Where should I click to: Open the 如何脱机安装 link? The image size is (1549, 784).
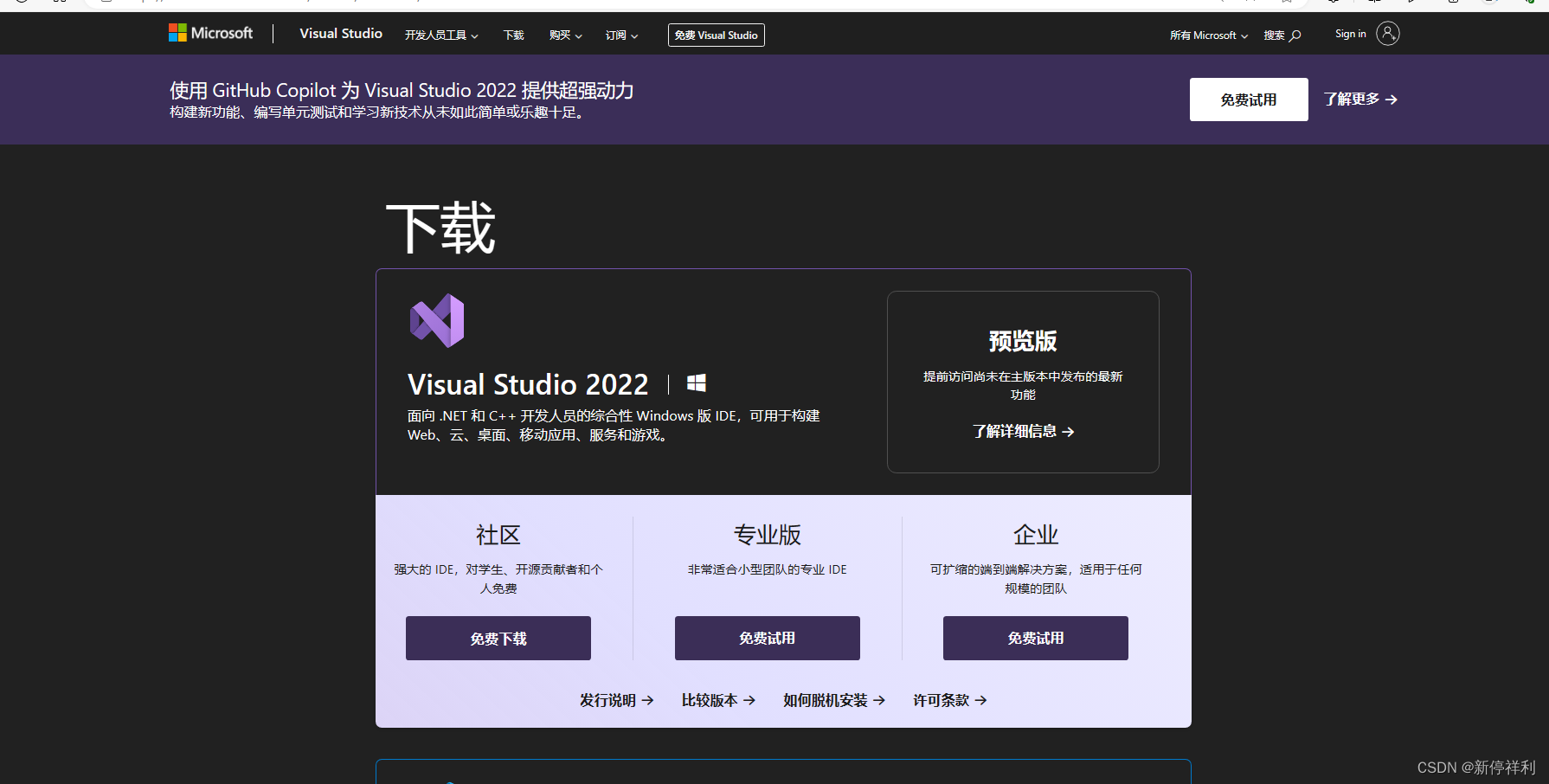click(x=834, y=700)
